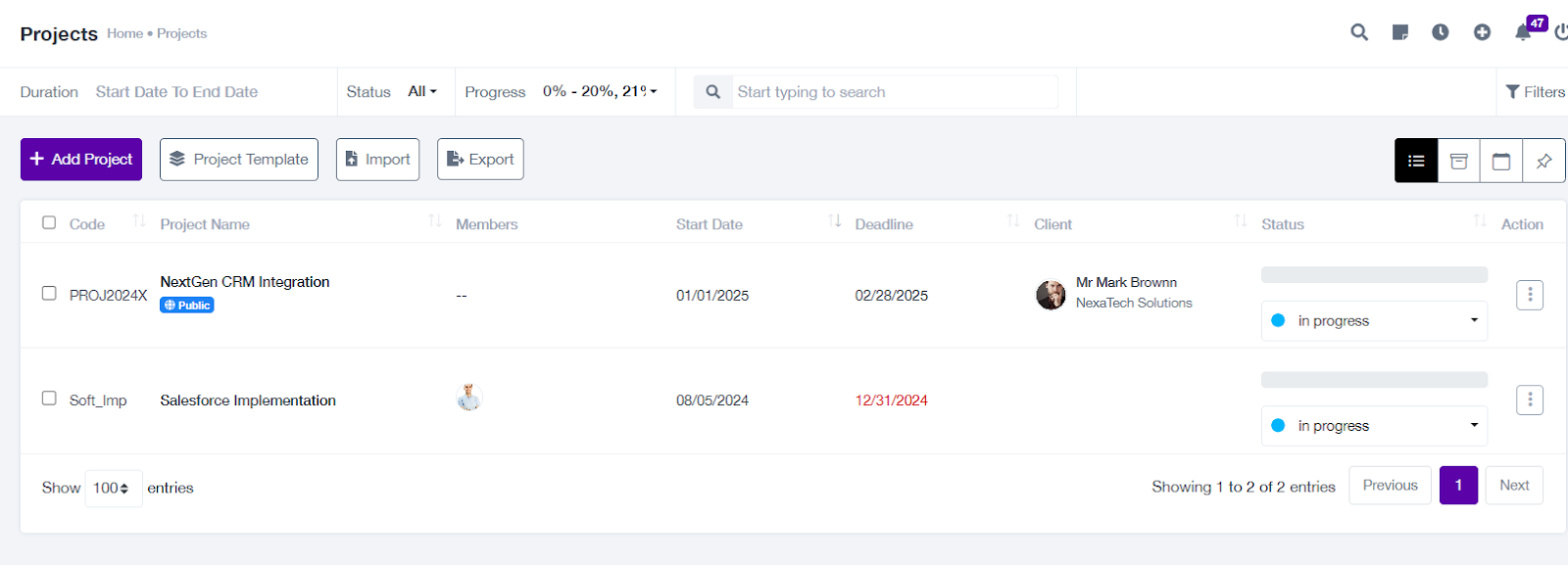Click progress bar of Salesforce Implementation
The height and width of the screenshot is (565, 1568).
(x=1374, y=380)
